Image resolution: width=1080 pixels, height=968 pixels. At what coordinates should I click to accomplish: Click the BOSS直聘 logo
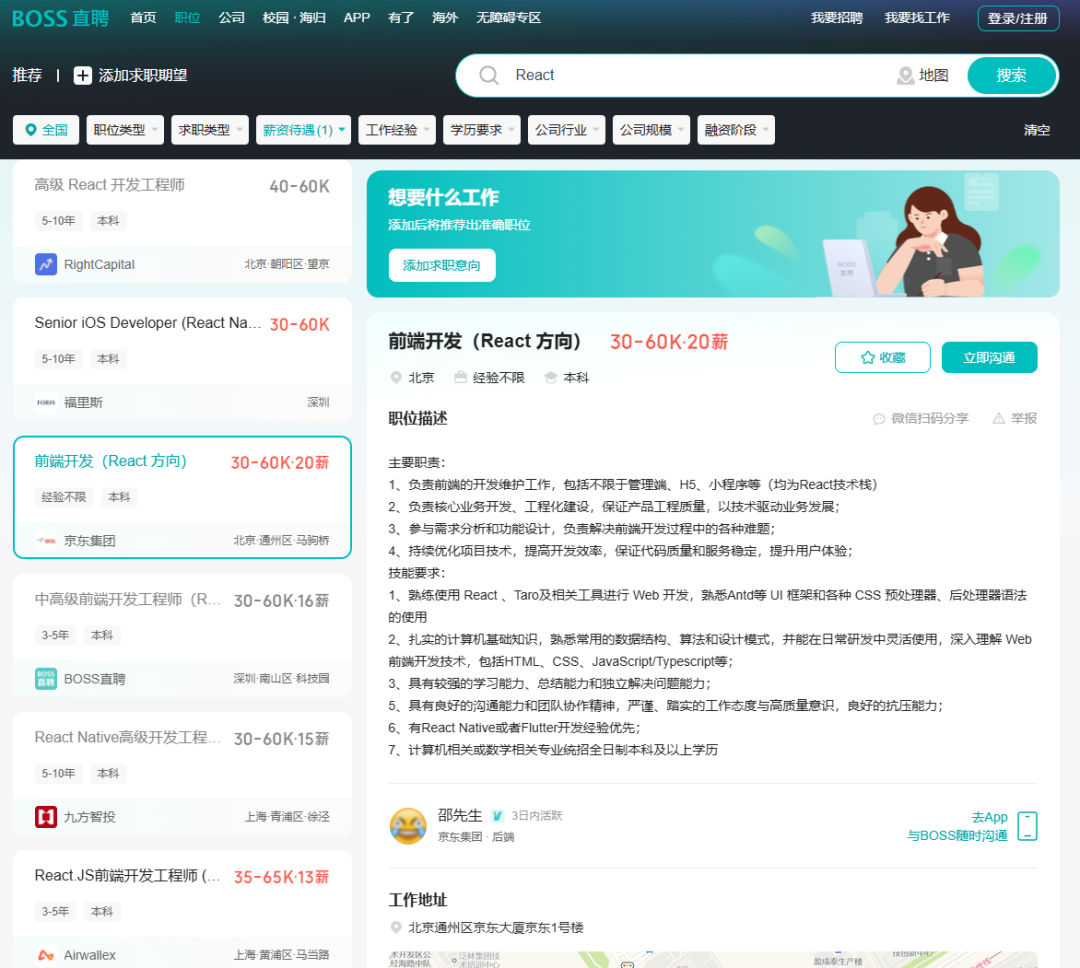59,18
